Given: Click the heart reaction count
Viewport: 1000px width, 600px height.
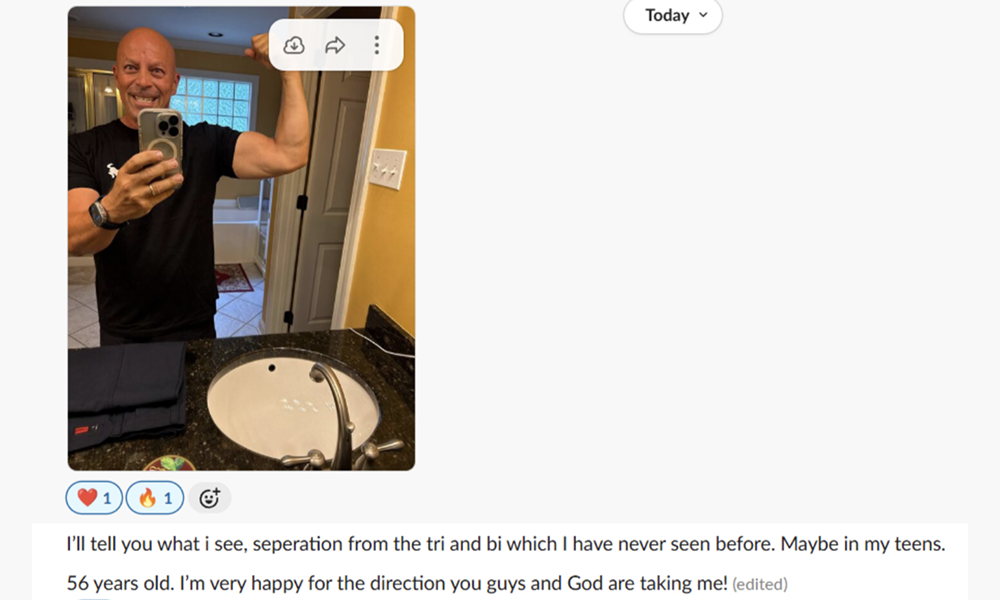Looking at the screenshot, I should point(107,498).
